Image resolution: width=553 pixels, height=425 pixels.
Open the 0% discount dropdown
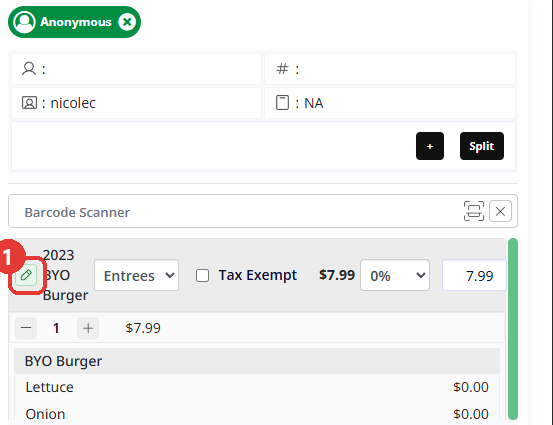[x=395, y=275]
